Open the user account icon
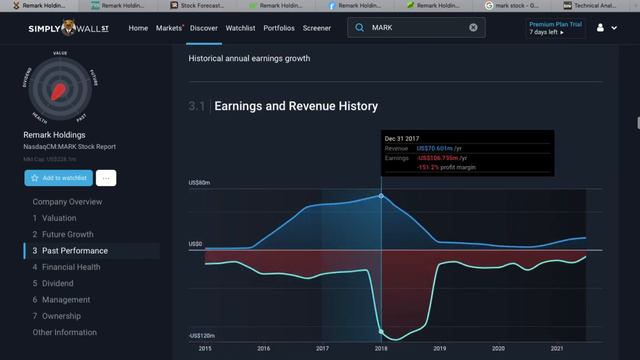Viewport: 640px width, 360px height. coord(600,28)
